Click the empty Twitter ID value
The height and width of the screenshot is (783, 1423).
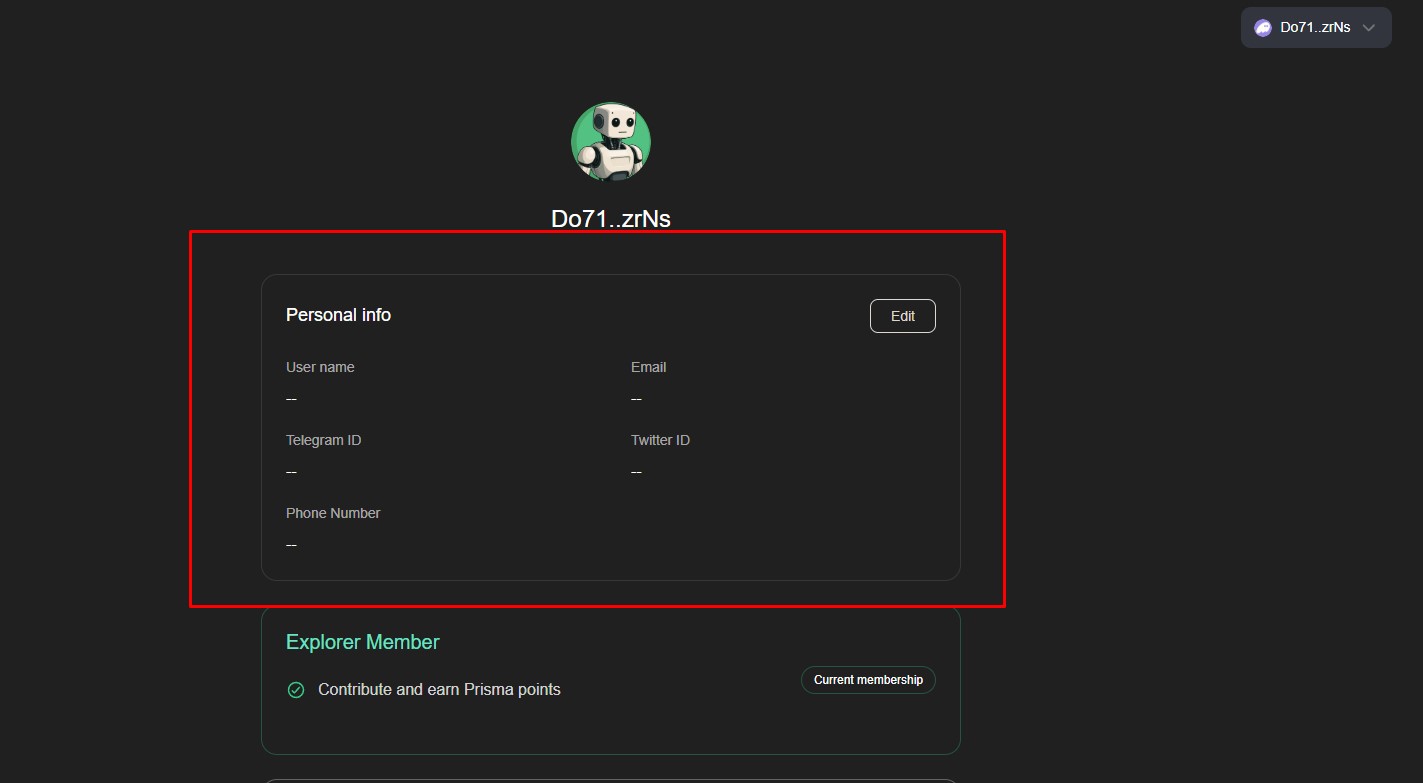tap(636, 472)
